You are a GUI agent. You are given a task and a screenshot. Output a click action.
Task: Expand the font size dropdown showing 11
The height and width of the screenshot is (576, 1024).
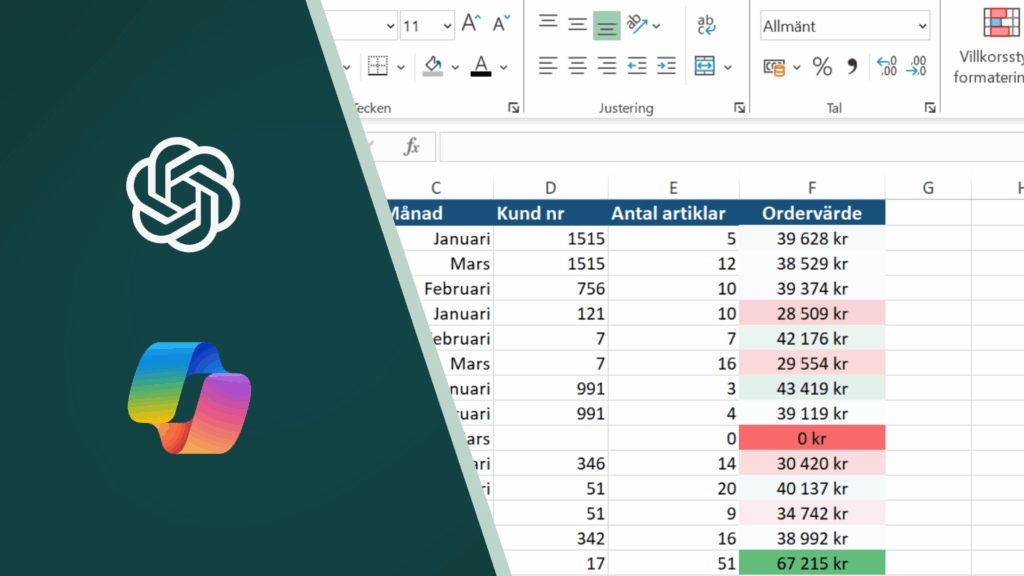tap(444, 26)
